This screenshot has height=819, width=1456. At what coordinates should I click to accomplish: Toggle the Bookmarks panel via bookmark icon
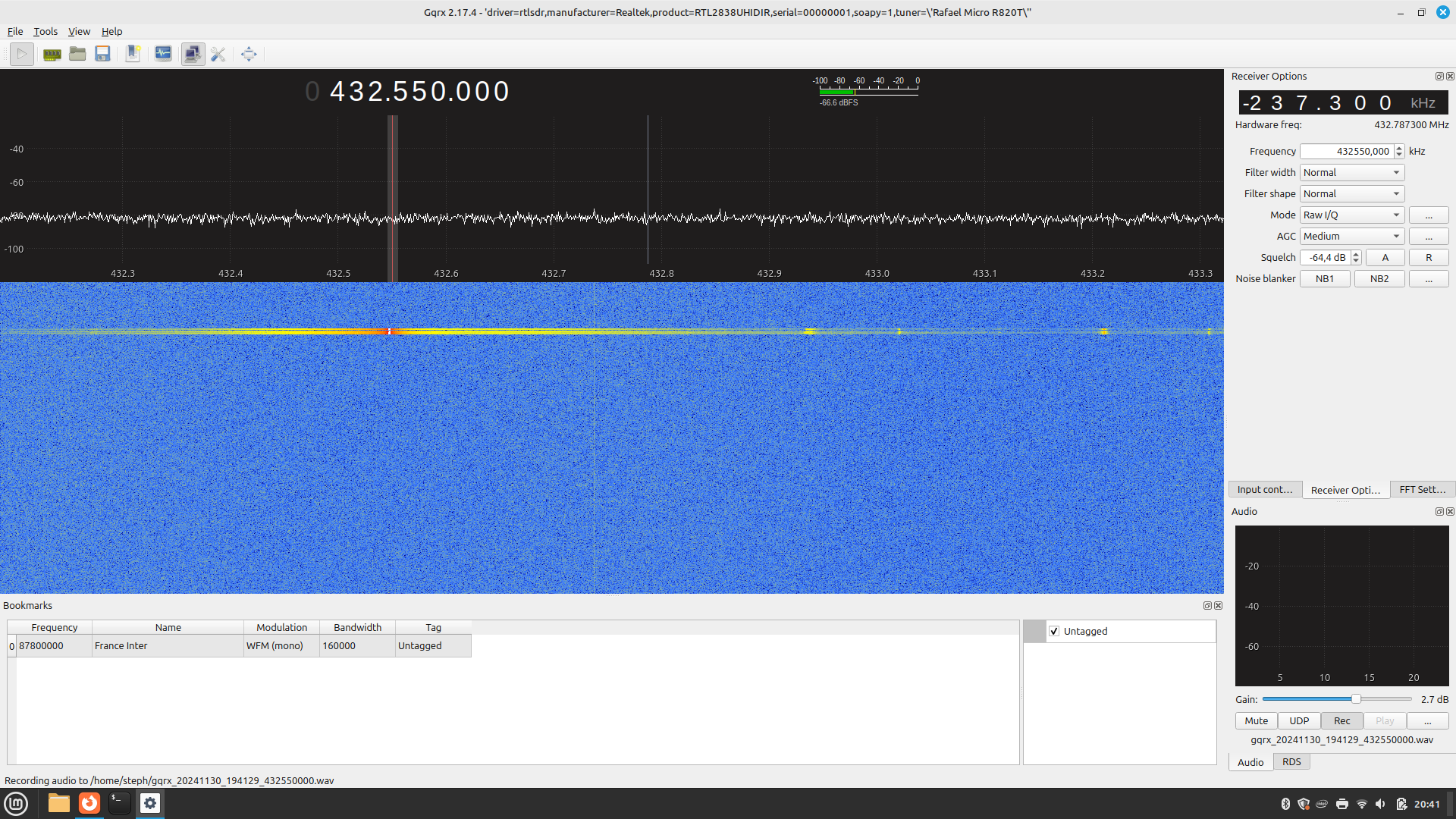pos(133,54)
